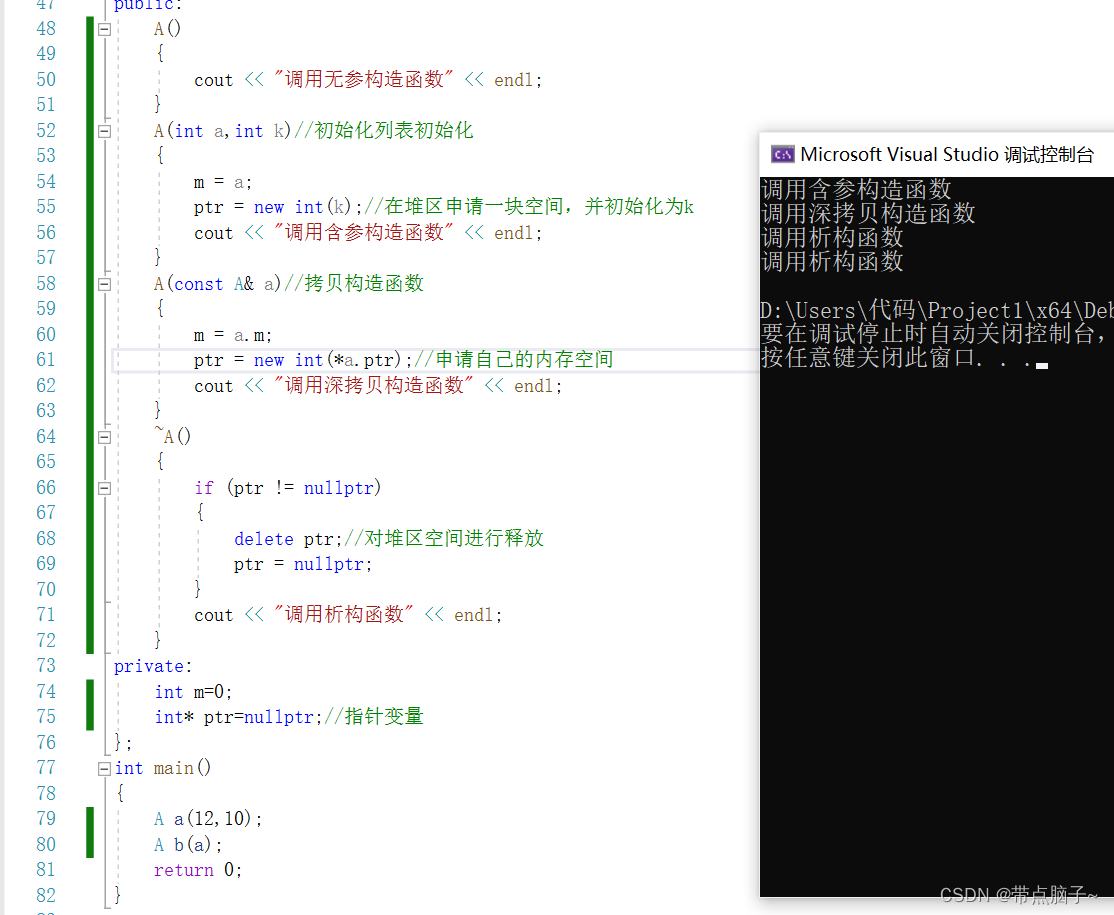Click the code new int(*a.ptr) on line 61
Viewport: 1114px width, 915px height.
pyautogui.click(x=328, y=360)
